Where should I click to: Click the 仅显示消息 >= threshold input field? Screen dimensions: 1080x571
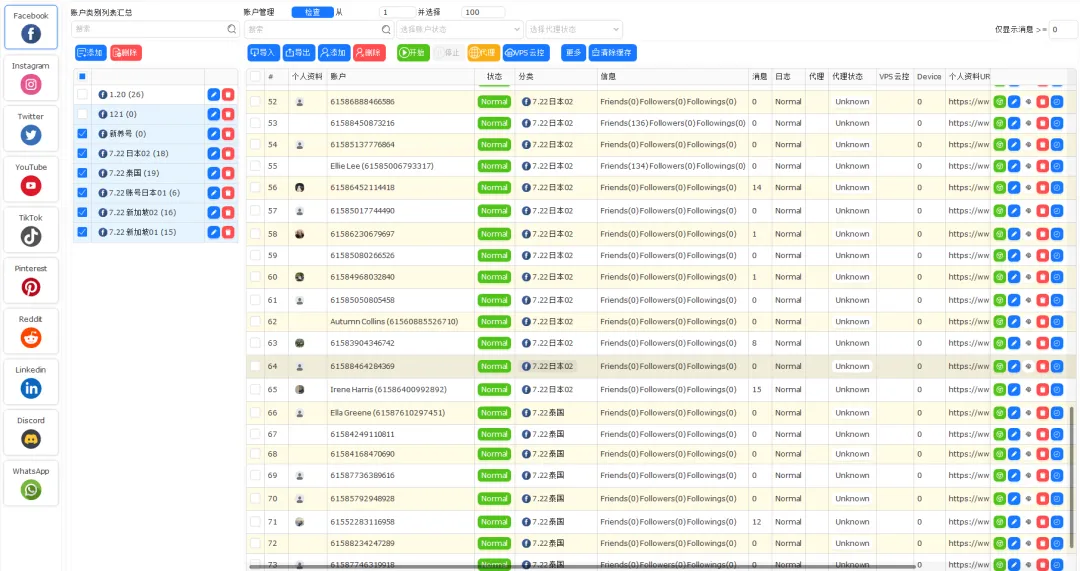1062,30
